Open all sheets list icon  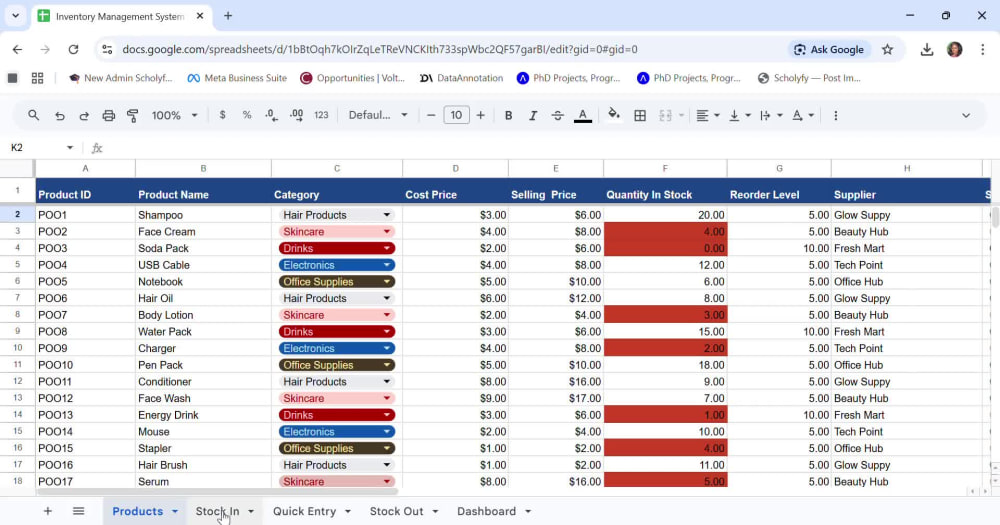(78, 511)
